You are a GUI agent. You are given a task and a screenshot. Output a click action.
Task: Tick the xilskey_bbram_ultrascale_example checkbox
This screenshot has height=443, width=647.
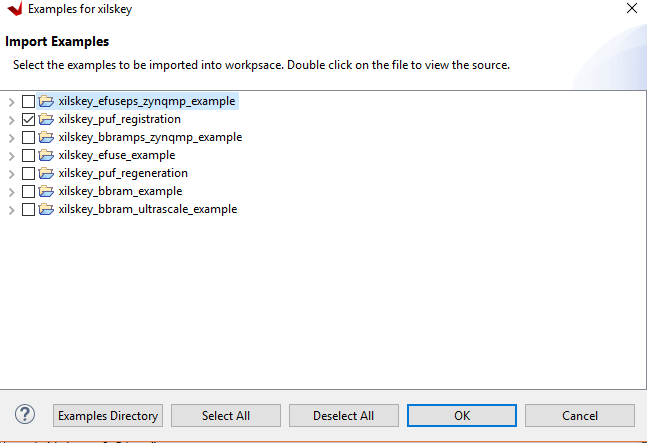28,210
